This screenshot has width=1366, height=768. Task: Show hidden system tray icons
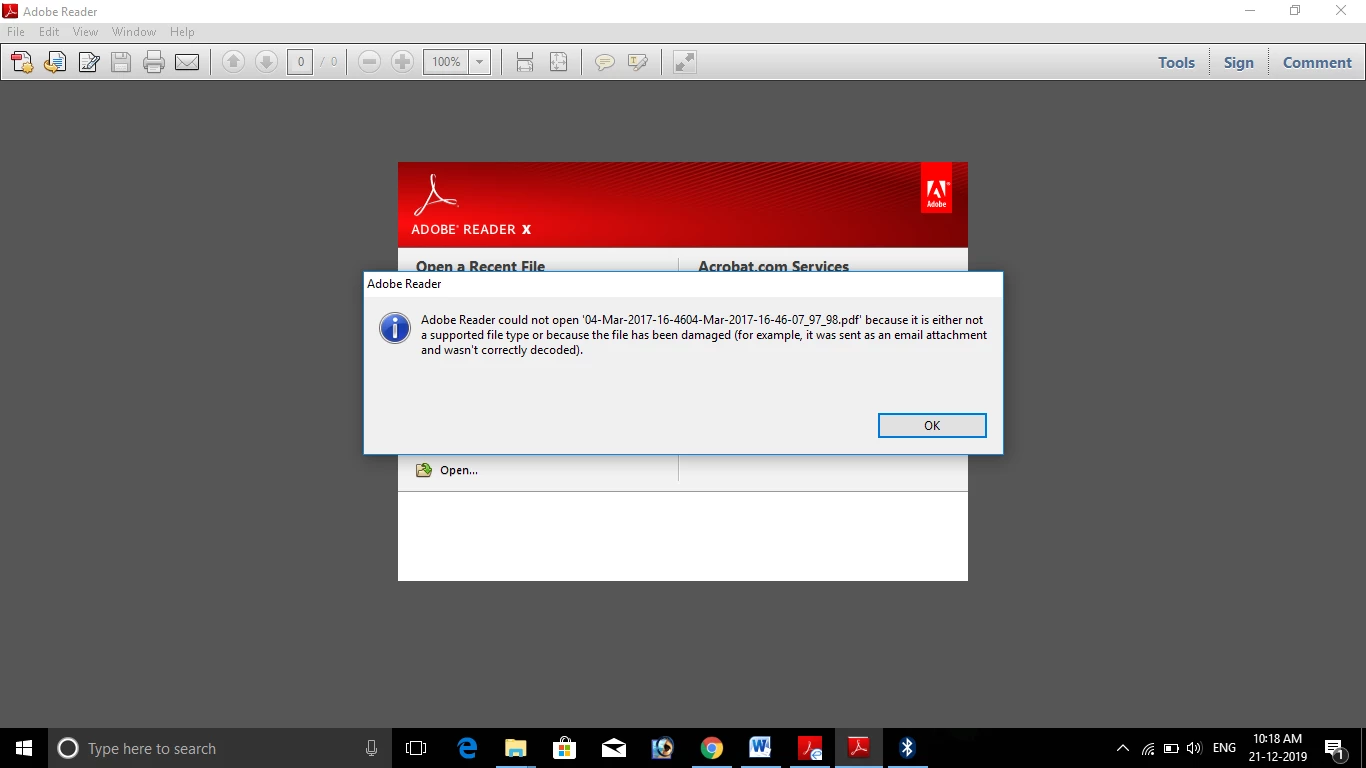click(1122, 748)
